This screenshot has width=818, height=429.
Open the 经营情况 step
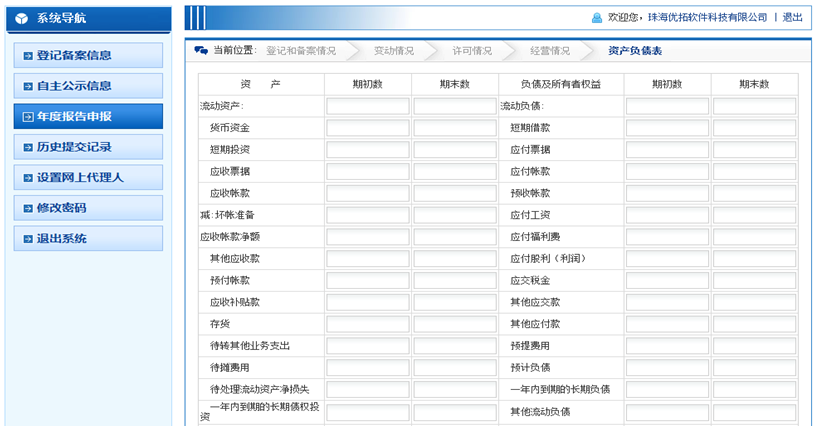(x=550, y=51)
